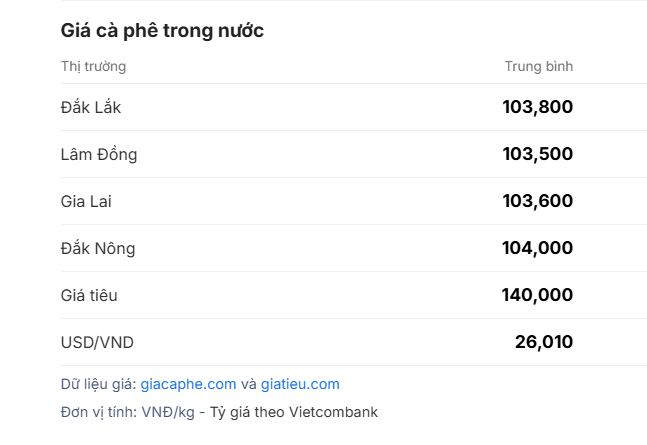Screen dimensions: 647x445
Task: Click the Thị trường column header
Action: 93,66
